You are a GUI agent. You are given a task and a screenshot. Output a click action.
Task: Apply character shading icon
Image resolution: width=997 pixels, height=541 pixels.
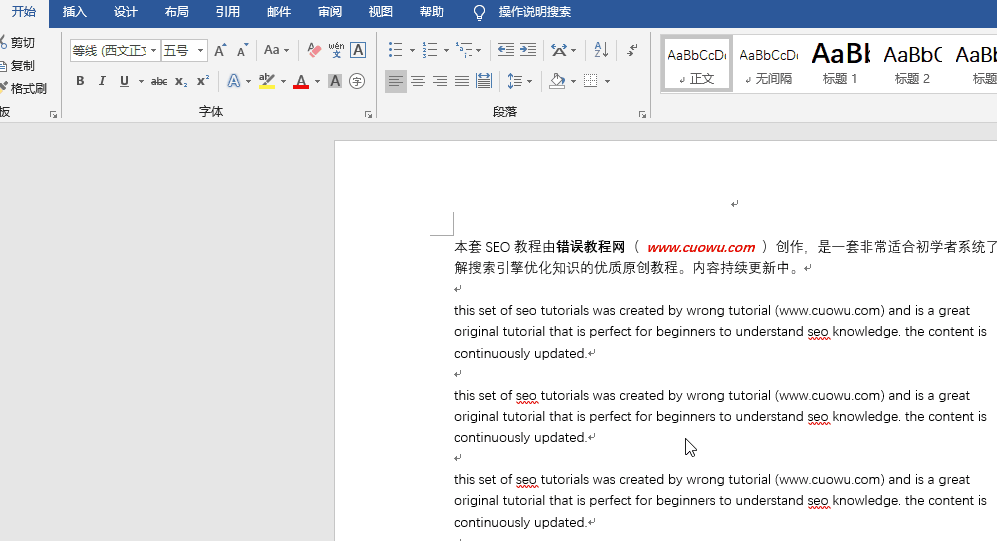point(335,81)
